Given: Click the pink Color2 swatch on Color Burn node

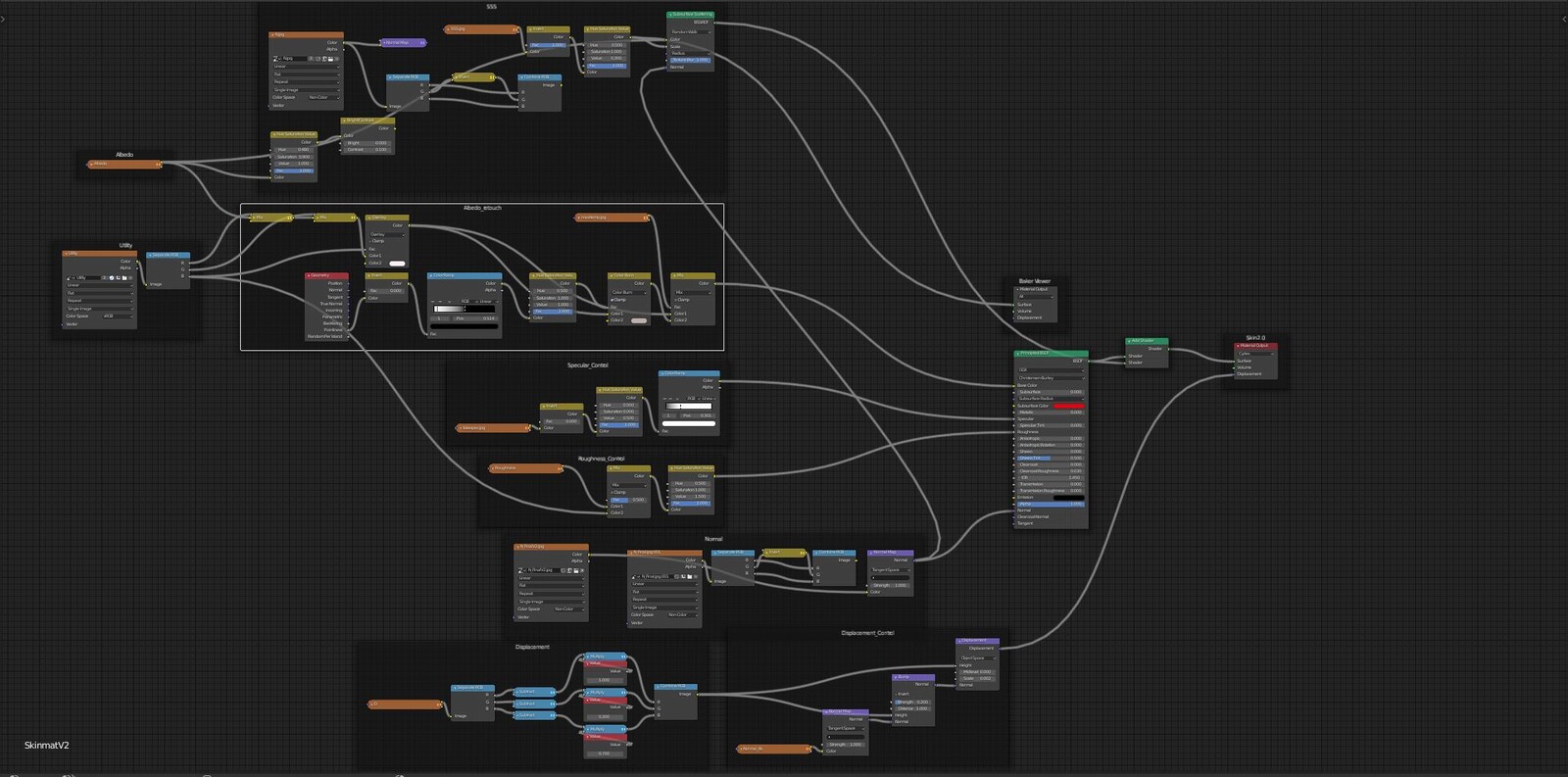Looking at the screenshot, I should pos(639,320).
